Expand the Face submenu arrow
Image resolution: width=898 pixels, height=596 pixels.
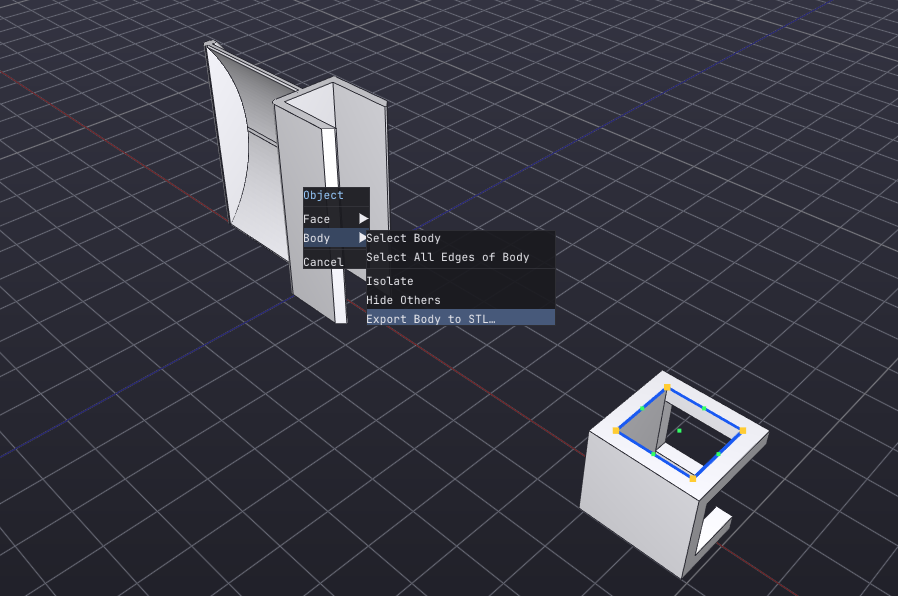coord(363,219)
